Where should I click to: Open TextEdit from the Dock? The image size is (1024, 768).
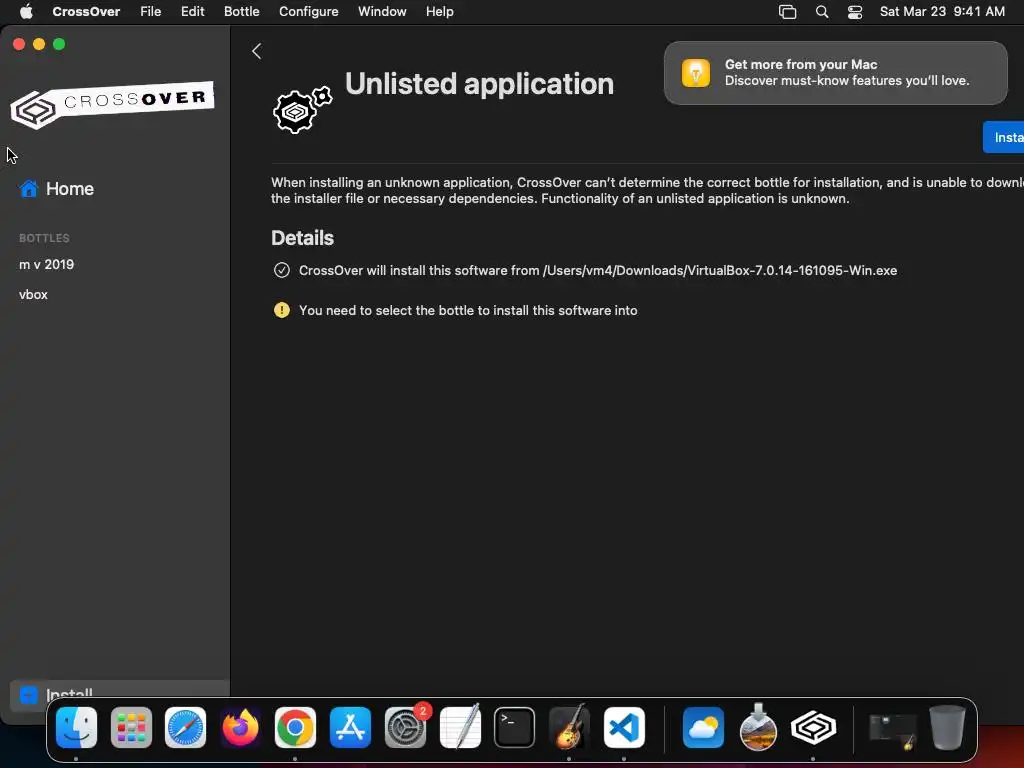coord(460,728)
